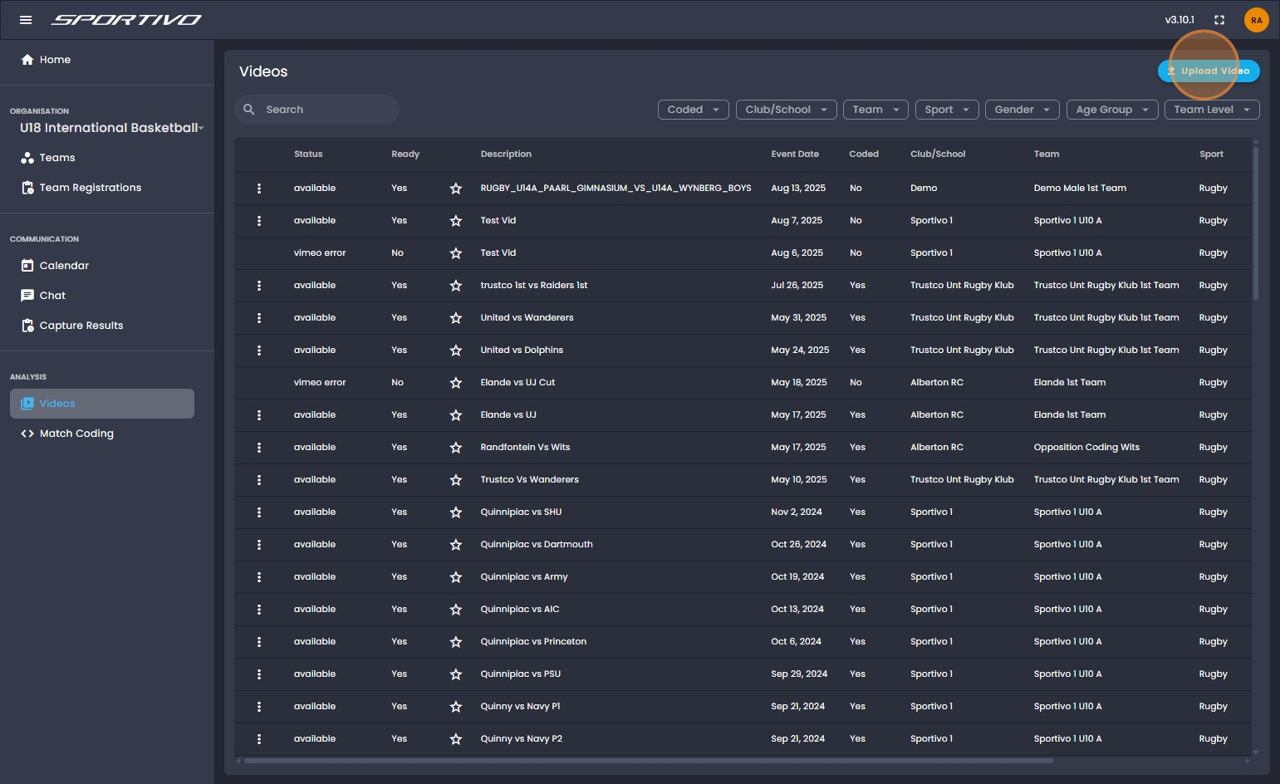Open the hamburger navigation menu

click(x=26, y=20)
